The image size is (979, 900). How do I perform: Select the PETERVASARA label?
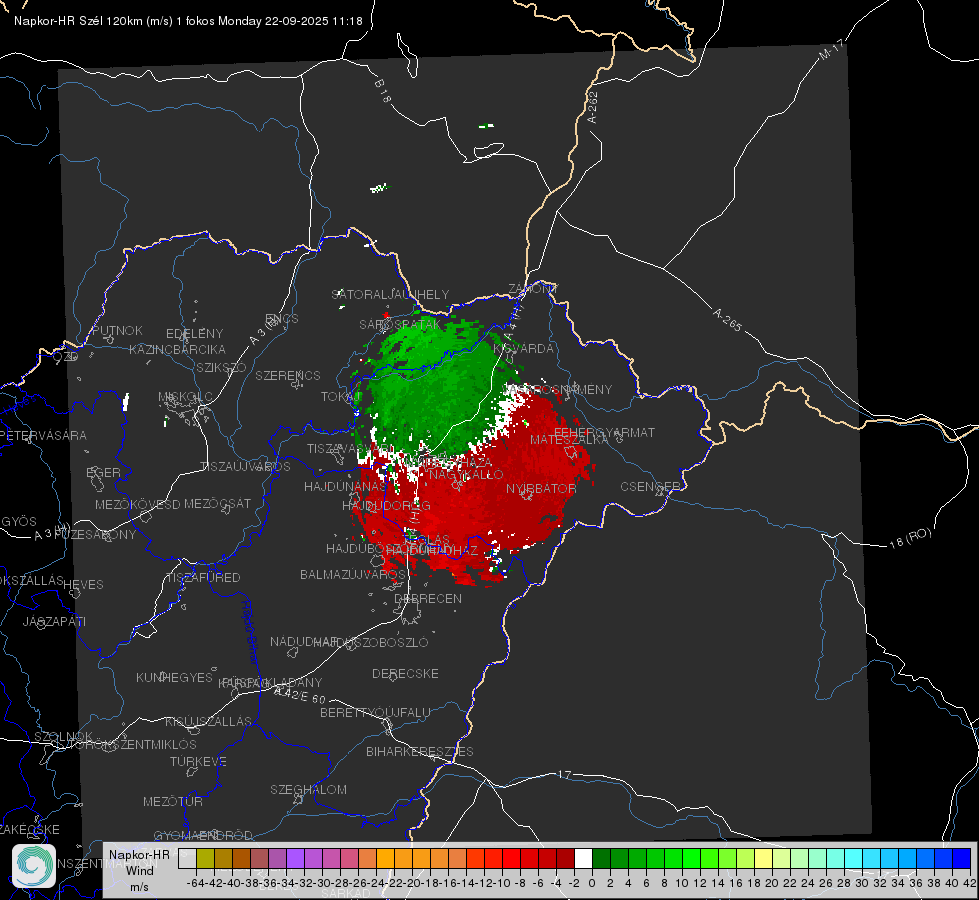pos(43,435)
